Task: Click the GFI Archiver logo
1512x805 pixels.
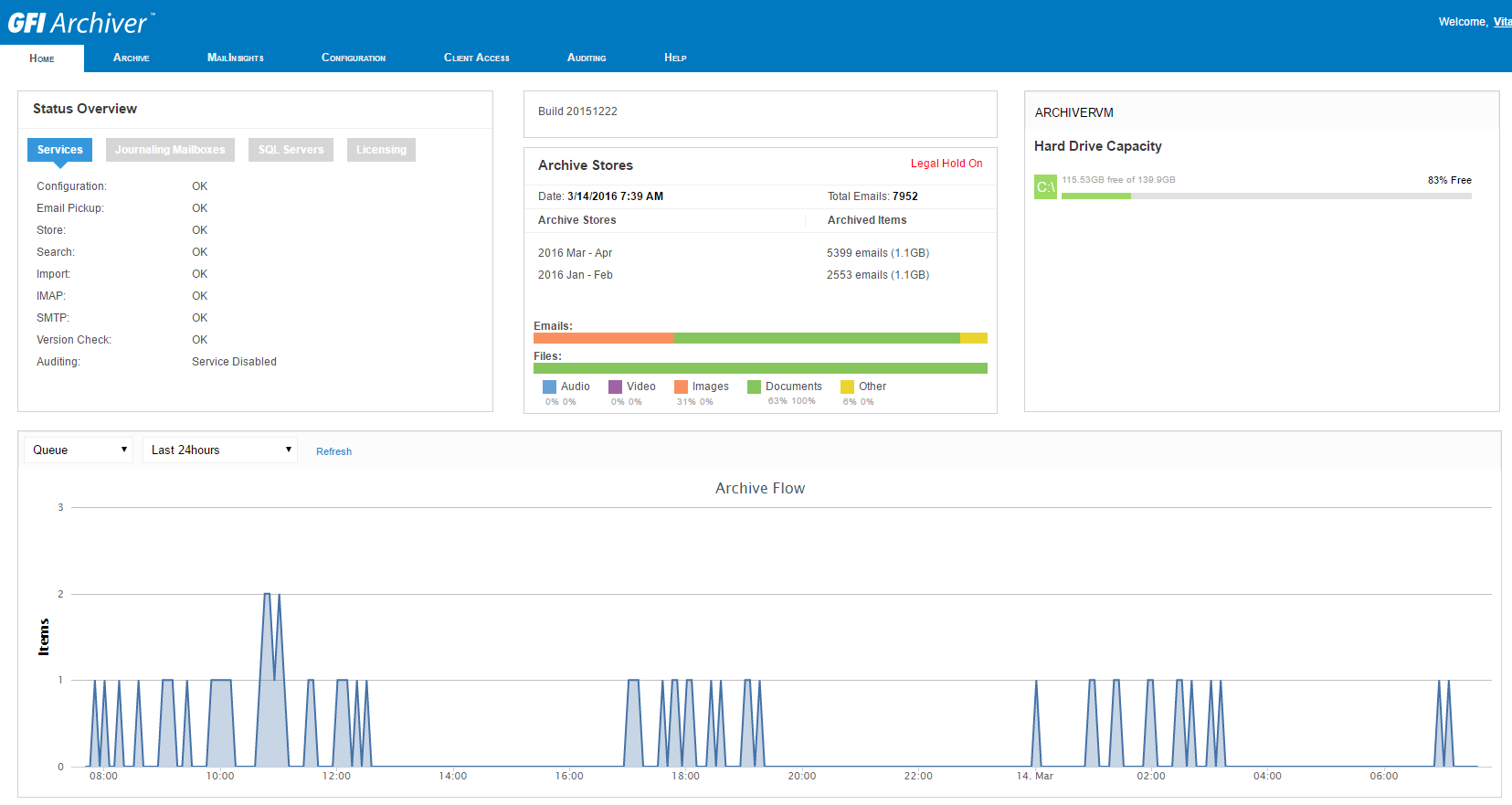Action: [80, 23]
